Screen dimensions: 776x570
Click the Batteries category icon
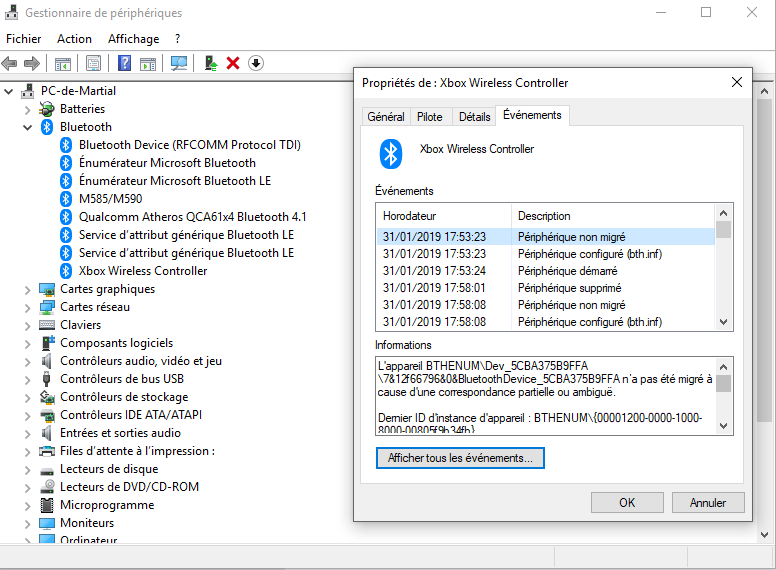coord(47,109)
